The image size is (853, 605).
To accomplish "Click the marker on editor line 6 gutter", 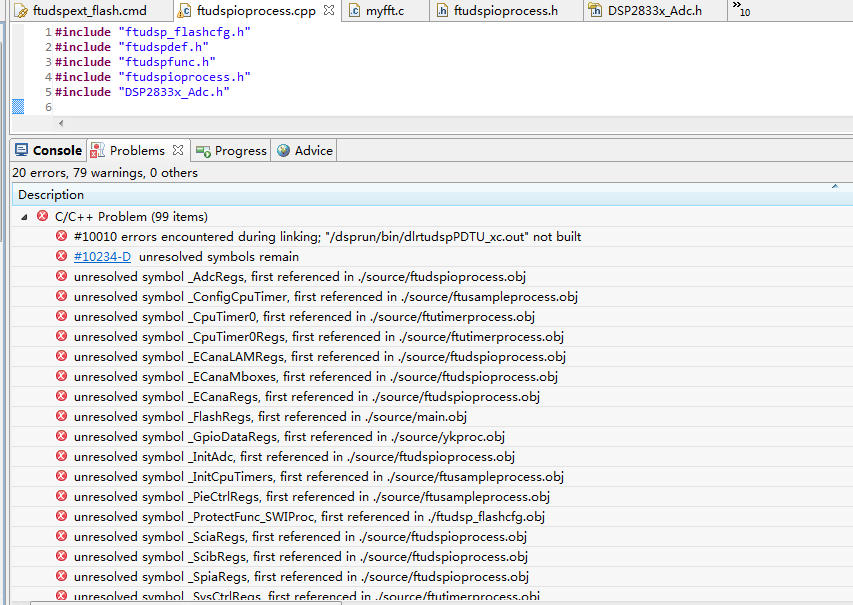I will click(x=18, y=107).
